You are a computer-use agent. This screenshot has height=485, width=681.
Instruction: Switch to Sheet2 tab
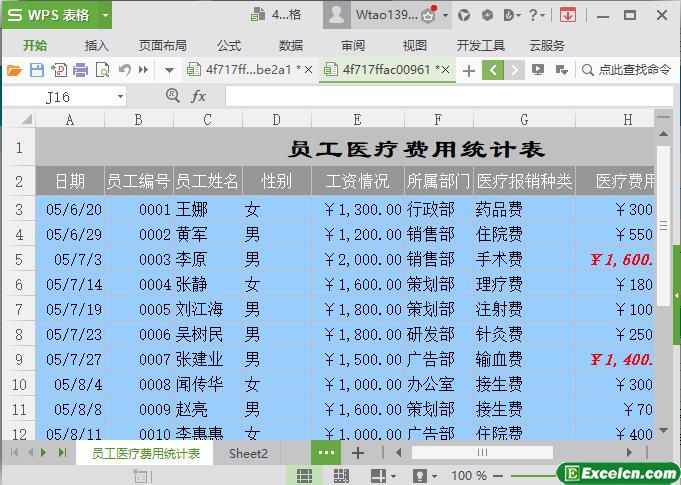[248, 453]
